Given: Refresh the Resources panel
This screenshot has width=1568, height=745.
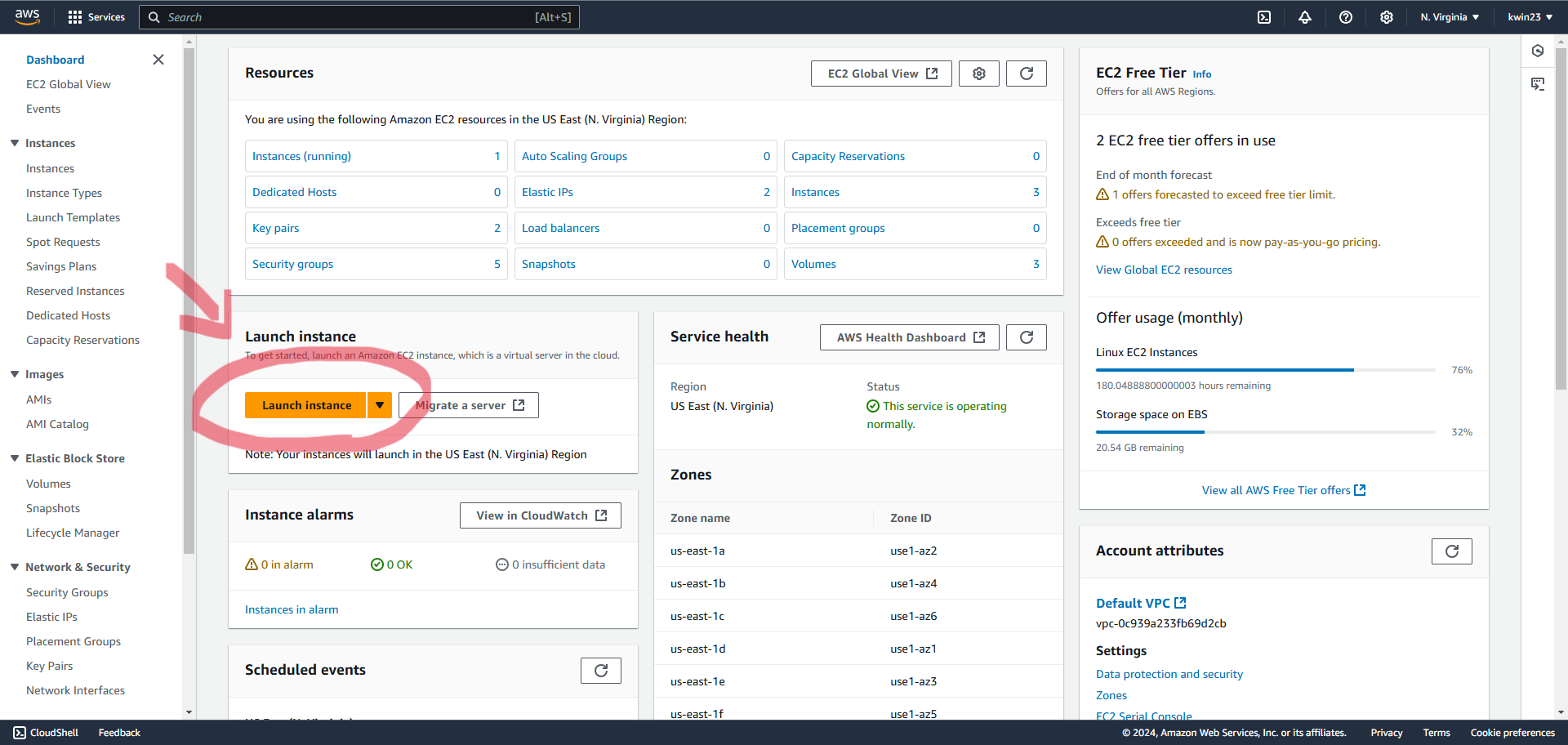Looking at the screenshot, I should click(1027, 74).
